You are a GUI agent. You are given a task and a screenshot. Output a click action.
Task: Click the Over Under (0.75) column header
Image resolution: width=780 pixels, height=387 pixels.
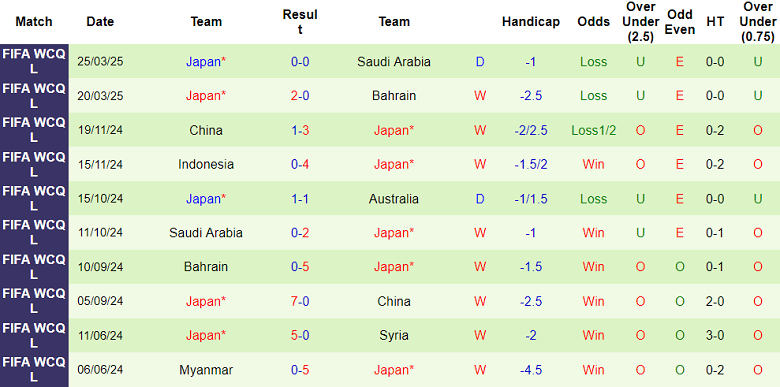coord(758,22)
